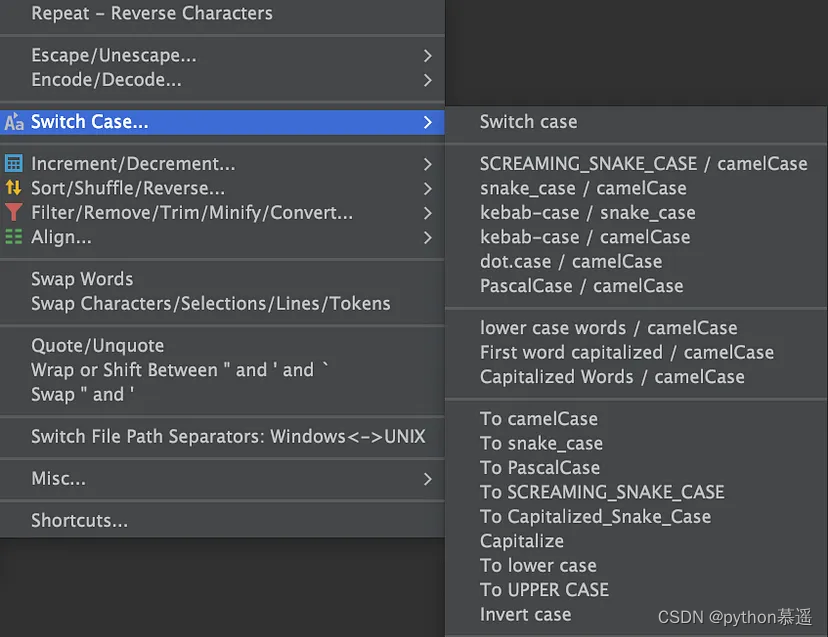The height and width of the screenshot is (637, 828).
Task: Expand the Escape/Unescape submenu arrow
Action: (x=427, y=56)
